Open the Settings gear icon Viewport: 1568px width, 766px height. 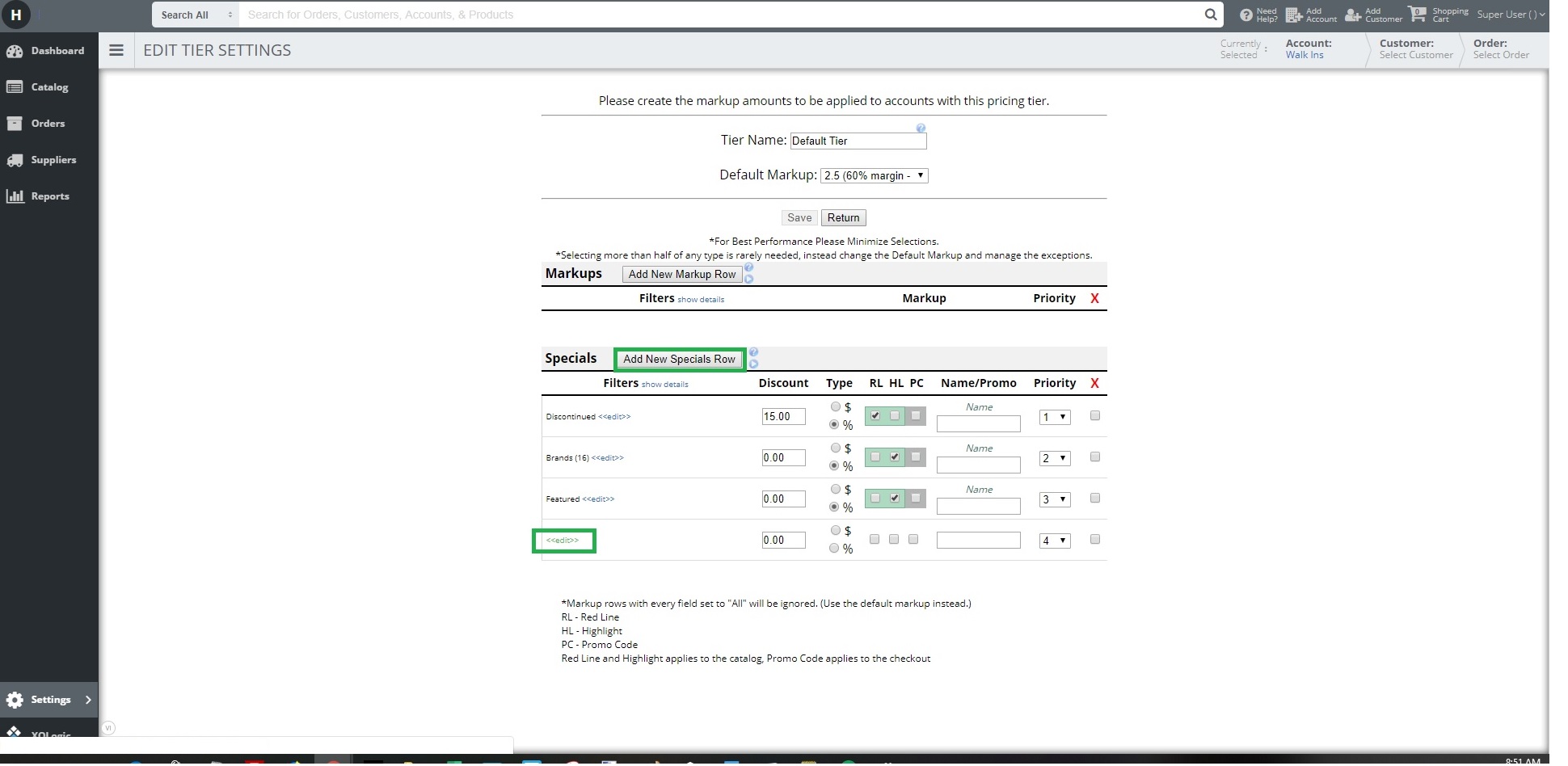15,700
